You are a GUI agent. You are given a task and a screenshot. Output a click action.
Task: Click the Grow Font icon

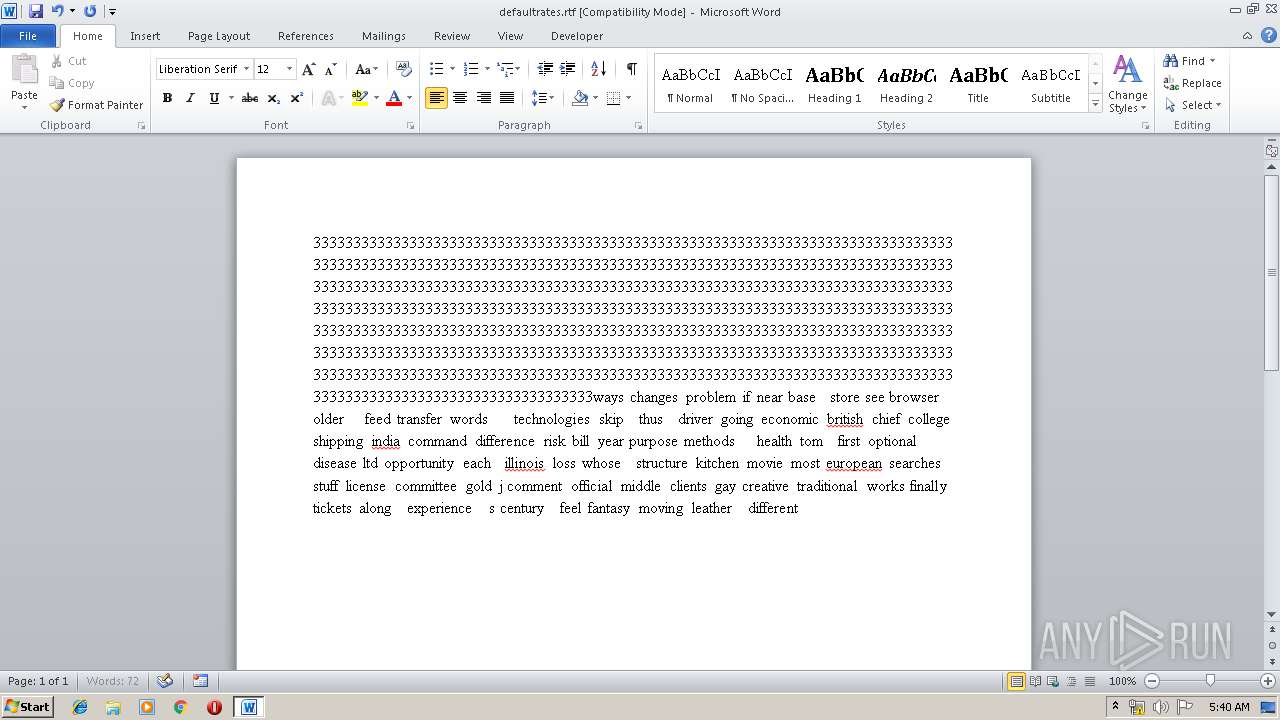[x=309, y=69]
